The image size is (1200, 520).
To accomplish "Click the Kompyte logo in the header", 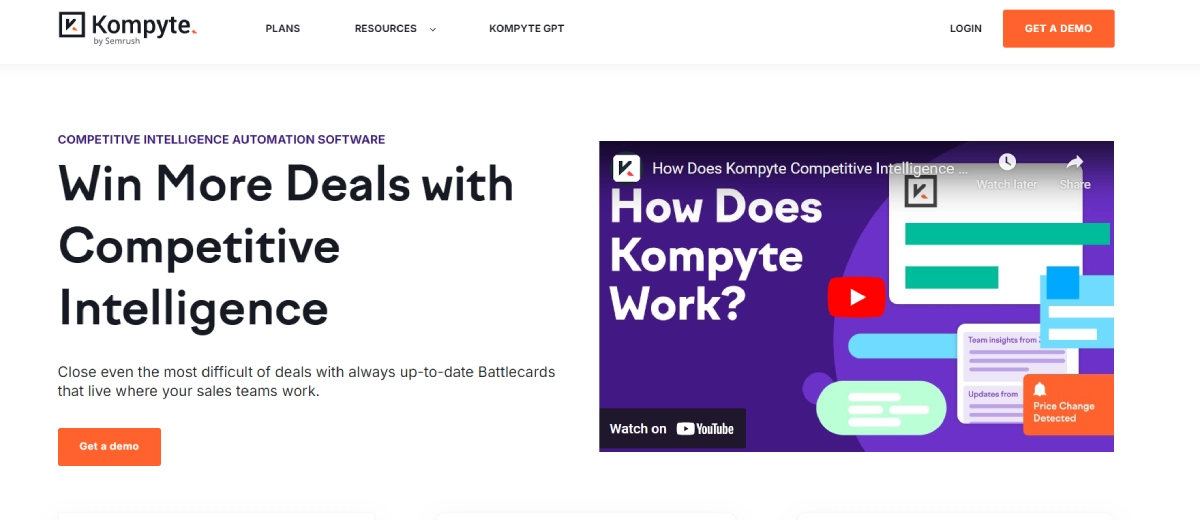I will tap(127, 26).
